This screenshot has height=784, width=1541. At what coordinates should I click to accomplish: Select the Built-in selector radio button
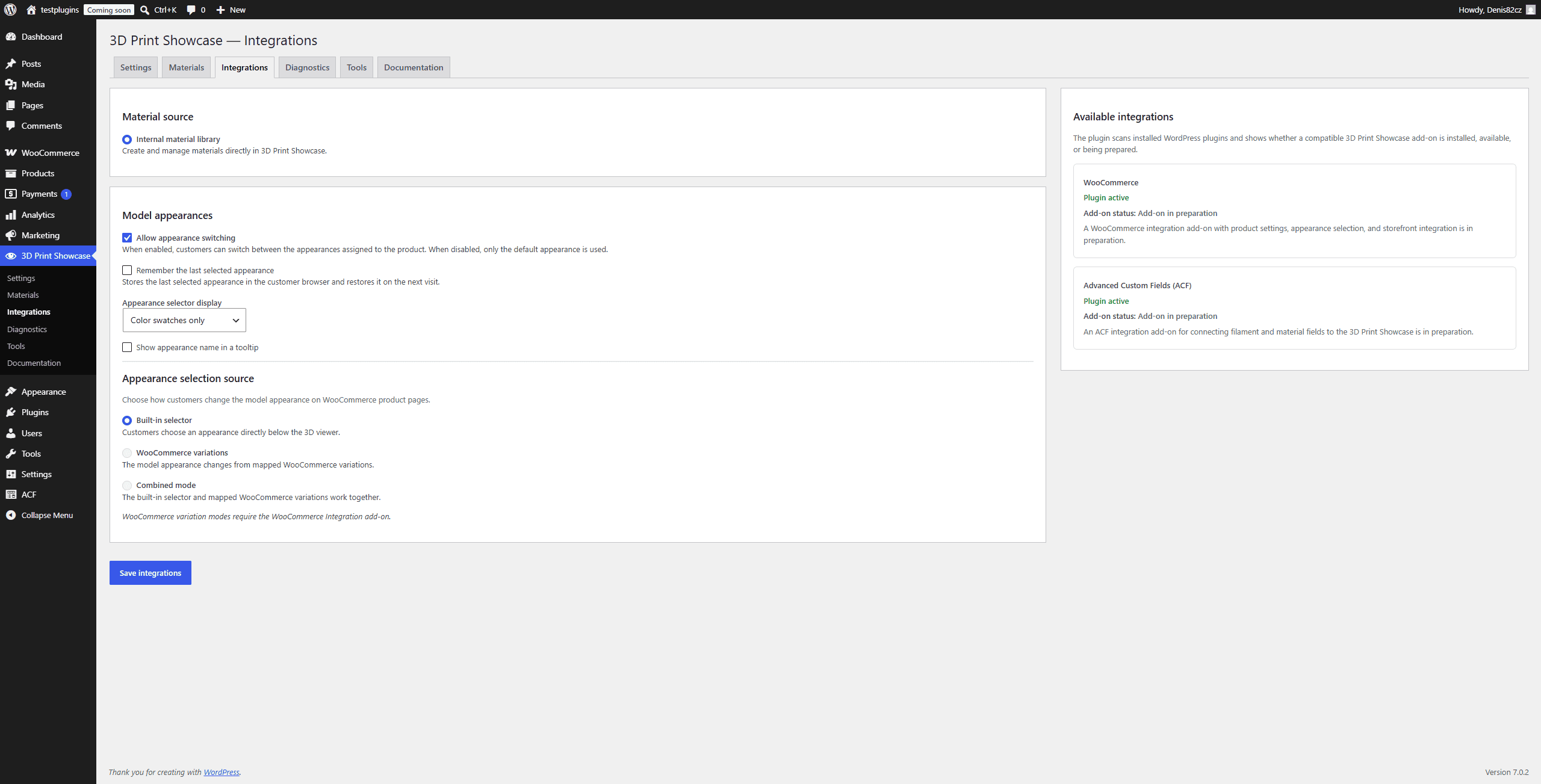pos(127,421)
